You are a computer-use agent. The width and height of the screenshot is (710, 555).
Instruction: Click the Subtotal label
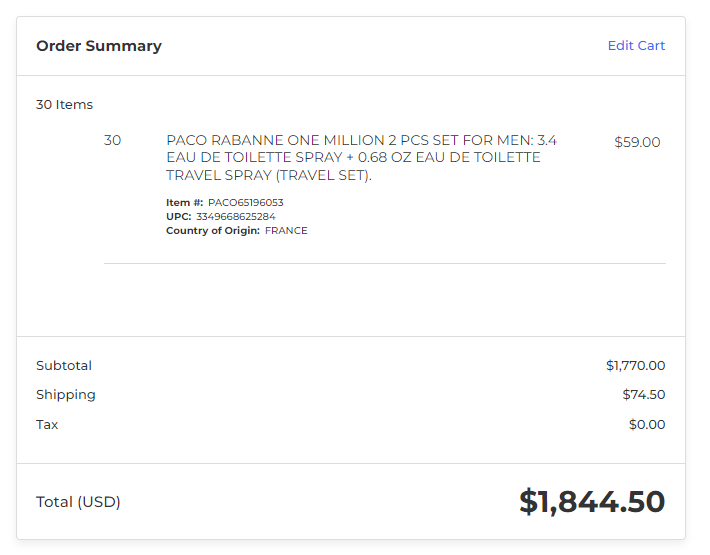coord(64,365)
